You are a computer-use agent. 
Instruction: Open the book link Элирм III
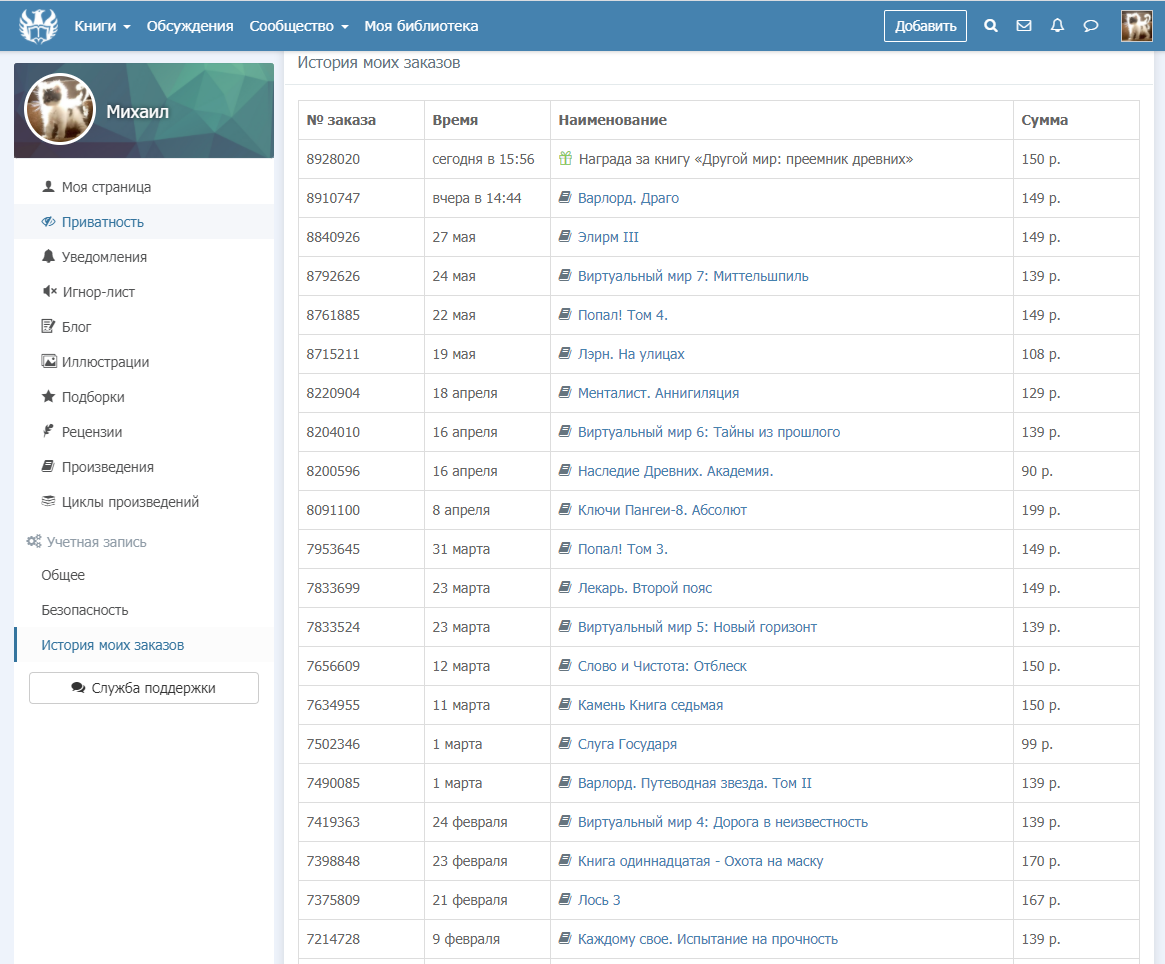click(608, 237)
